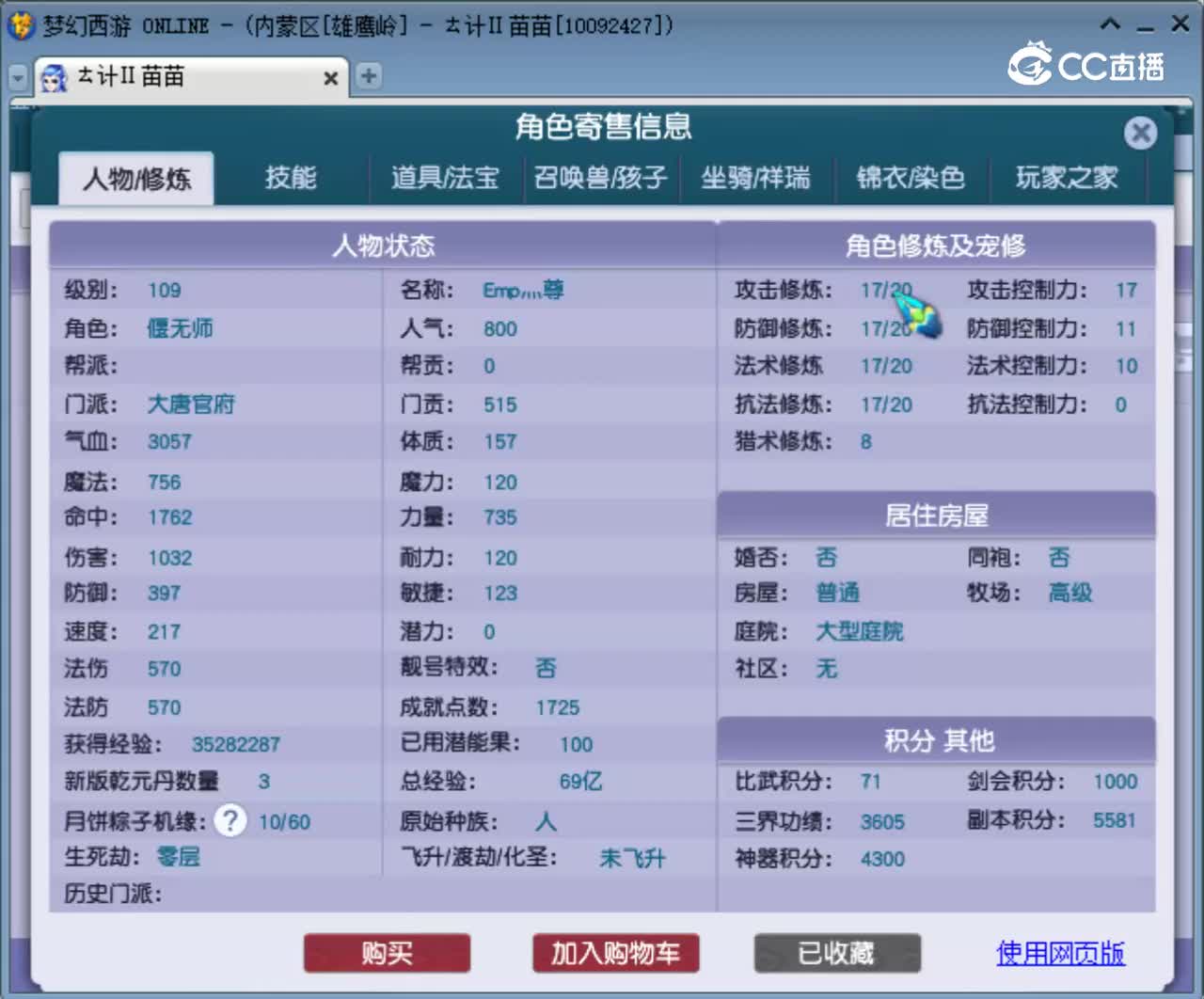The height and width of the screenshot is (999, 1204).
Task: Click the 角色寄售信息 dialog title bar
Action: pos(602,125)
